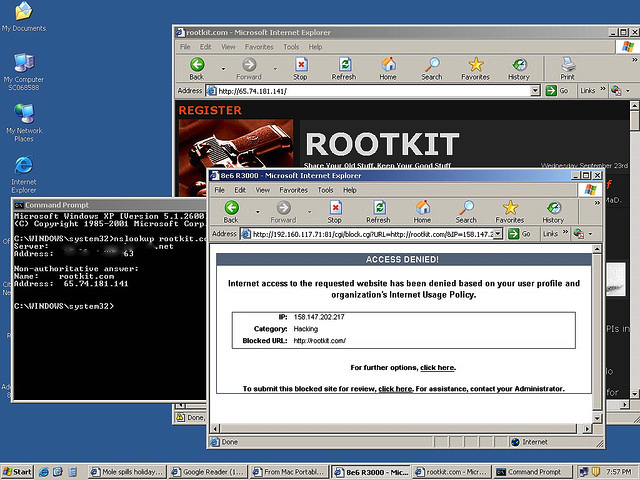
Task: Expand the Back history arrow in 8e6 R3000 window
Action: click(x=258, y=212)
